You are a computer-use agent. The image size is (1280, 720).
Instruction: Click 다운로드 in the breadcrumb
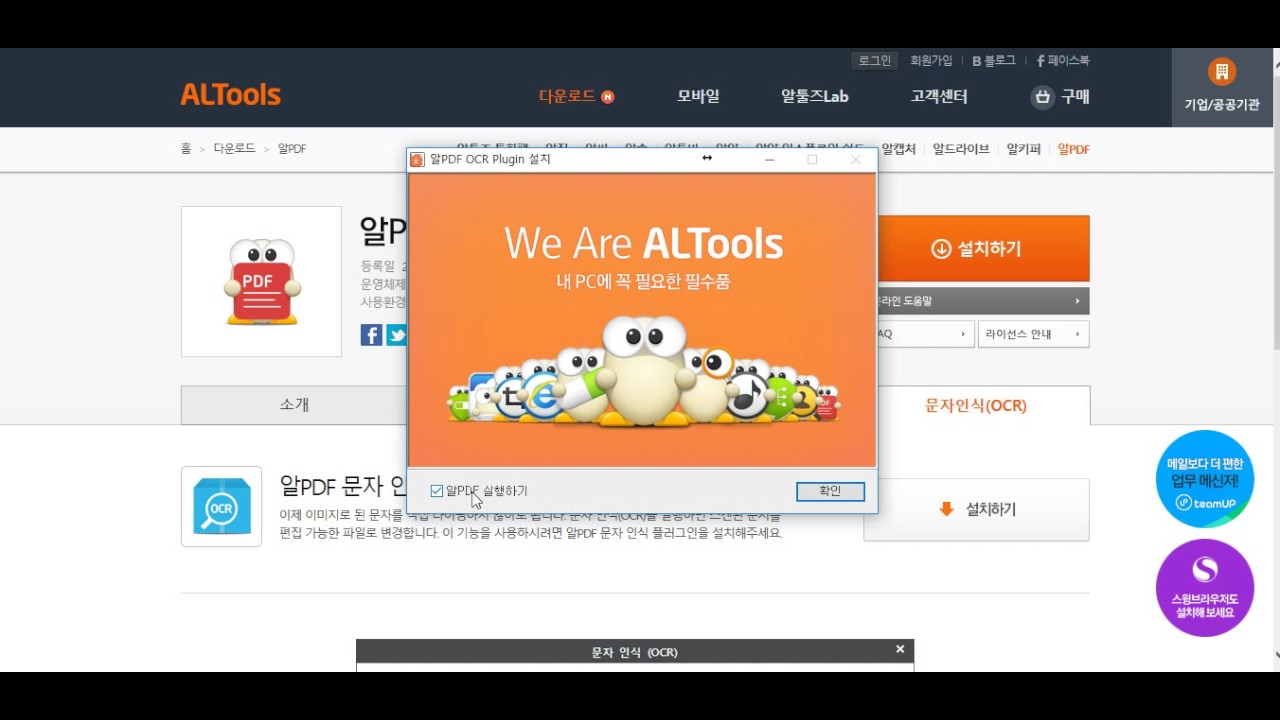pyautogui.click(x=234, y=148)
